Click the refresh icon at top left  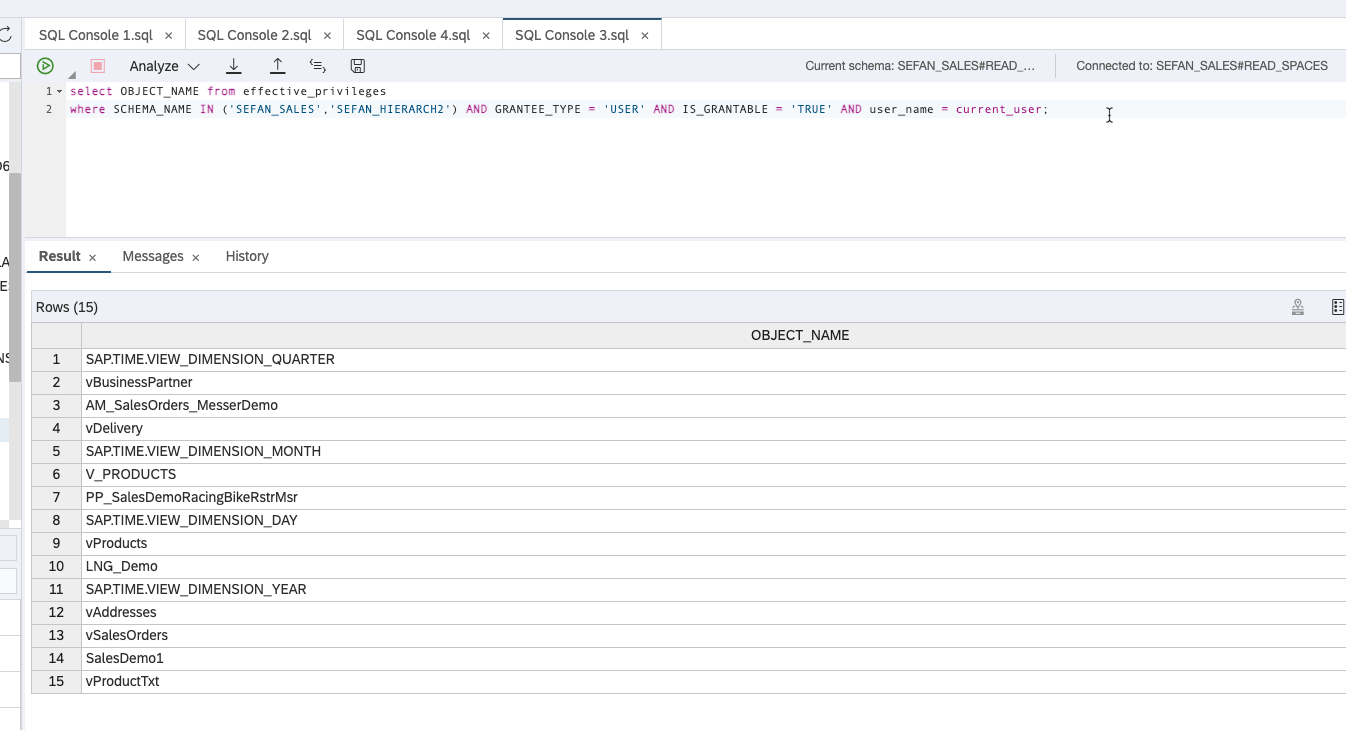(6, 32)
